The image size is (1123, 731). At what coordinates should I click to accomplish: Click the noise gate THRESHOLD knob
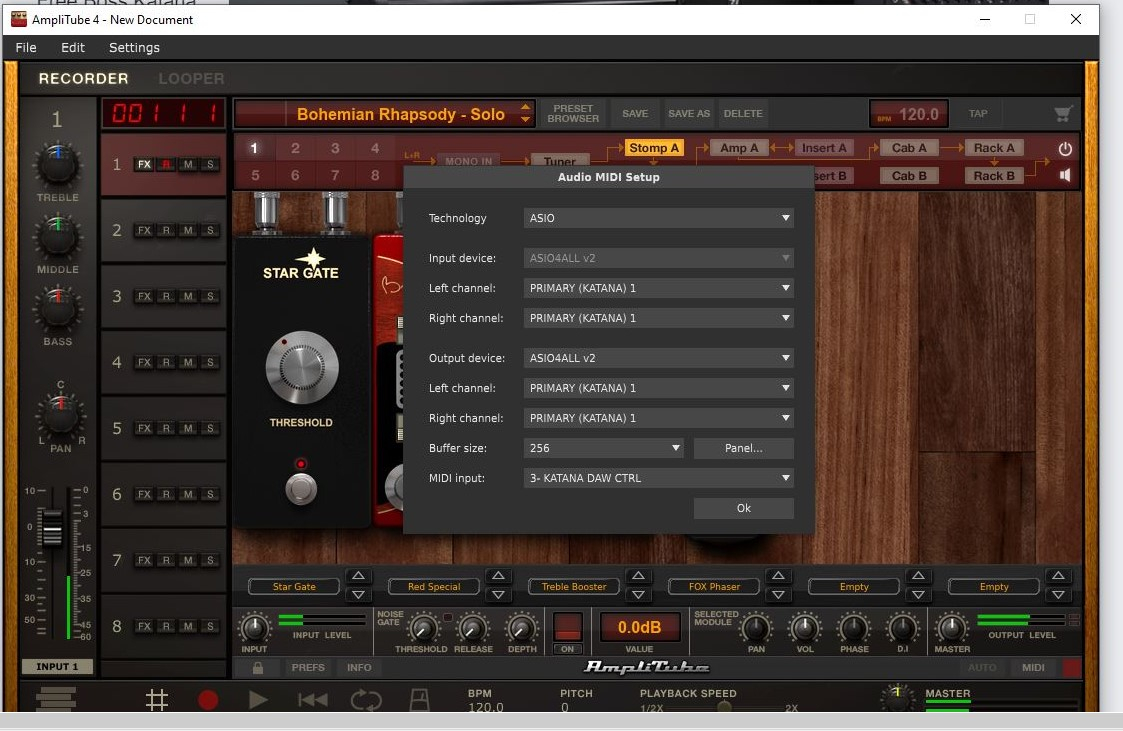[423, 628]
